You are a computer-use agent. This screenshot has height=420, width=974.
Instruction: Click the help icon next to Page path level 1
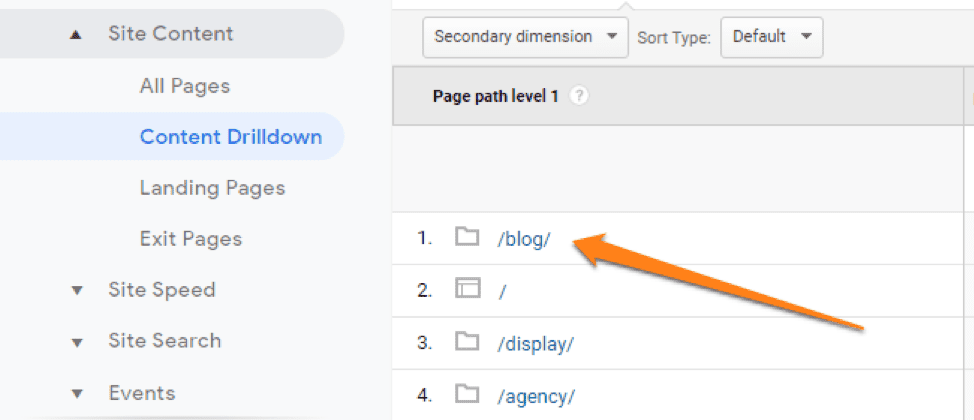(578, 96)
